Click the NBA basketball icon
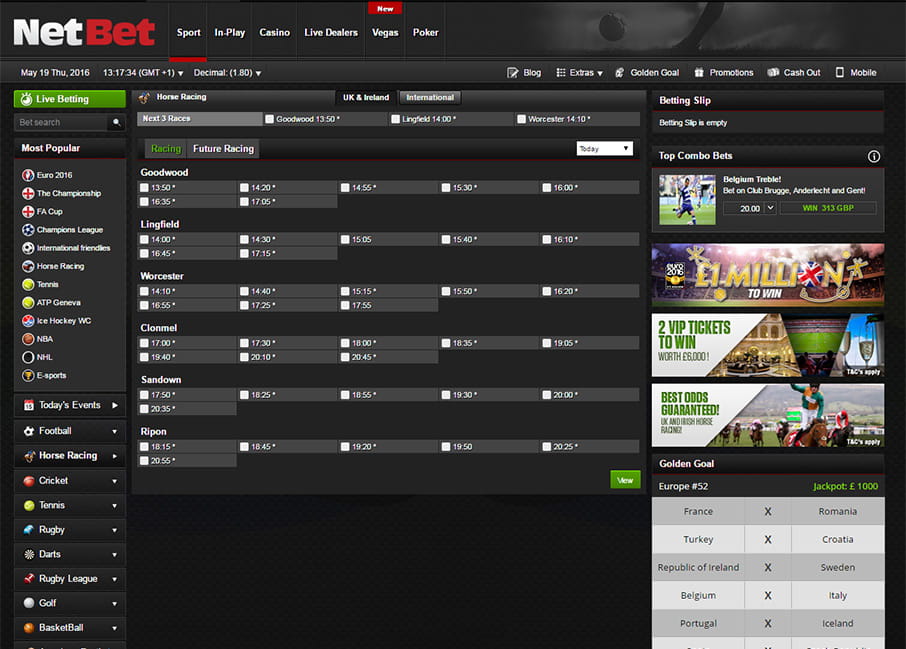906x649 pixels. point(28,339)
